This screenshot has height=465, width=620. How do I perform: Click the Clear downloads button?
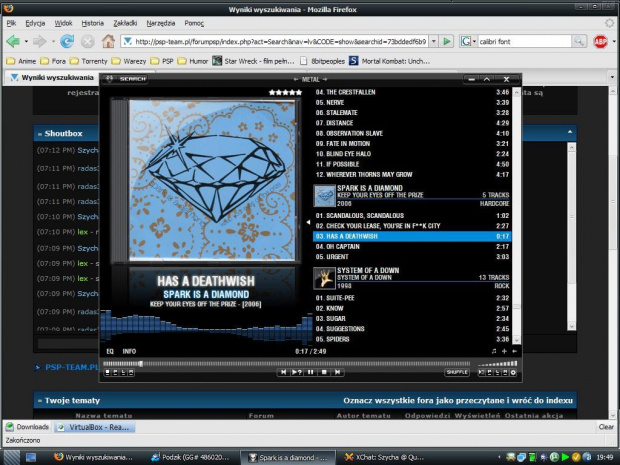click(606, 427)
